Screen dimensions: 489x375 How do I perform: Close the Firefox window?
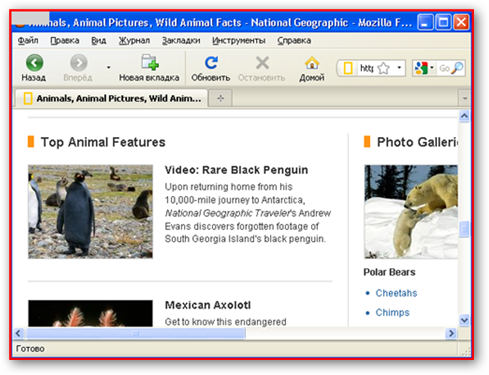[462, 23]
